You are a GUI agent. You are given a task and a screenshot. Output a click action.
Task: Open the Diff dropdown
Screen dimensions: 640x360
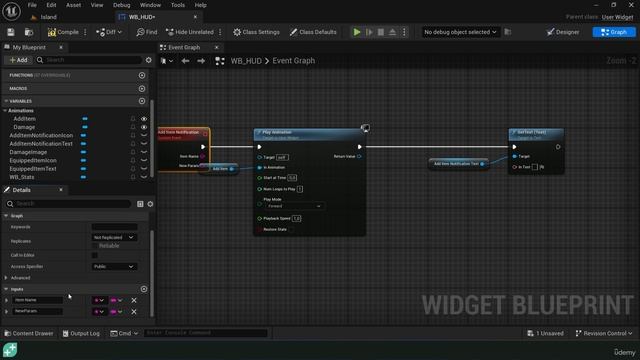pyautogui.click(x=109, y=32)
